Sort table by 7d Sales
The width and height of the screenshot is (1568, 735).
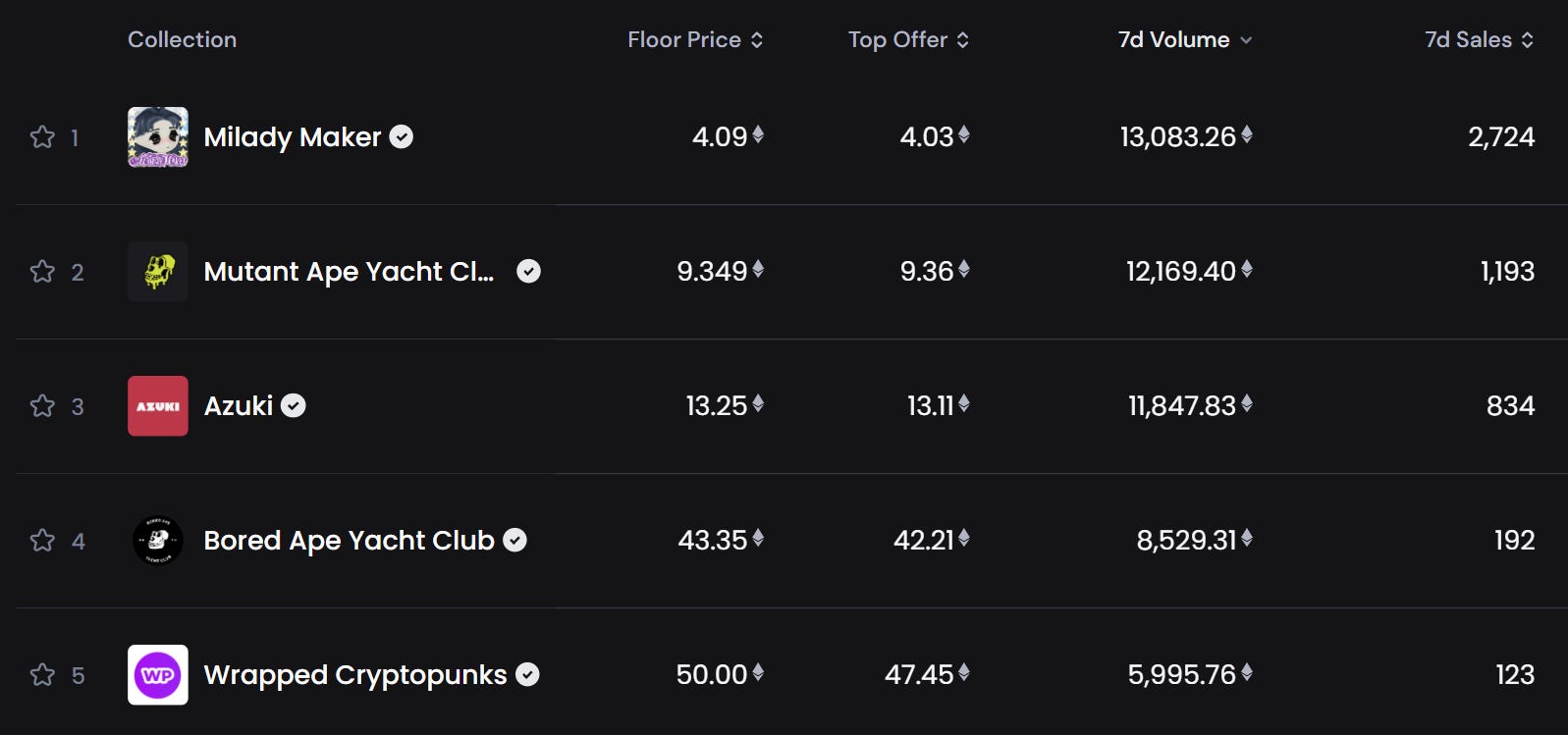(1480, 40)
